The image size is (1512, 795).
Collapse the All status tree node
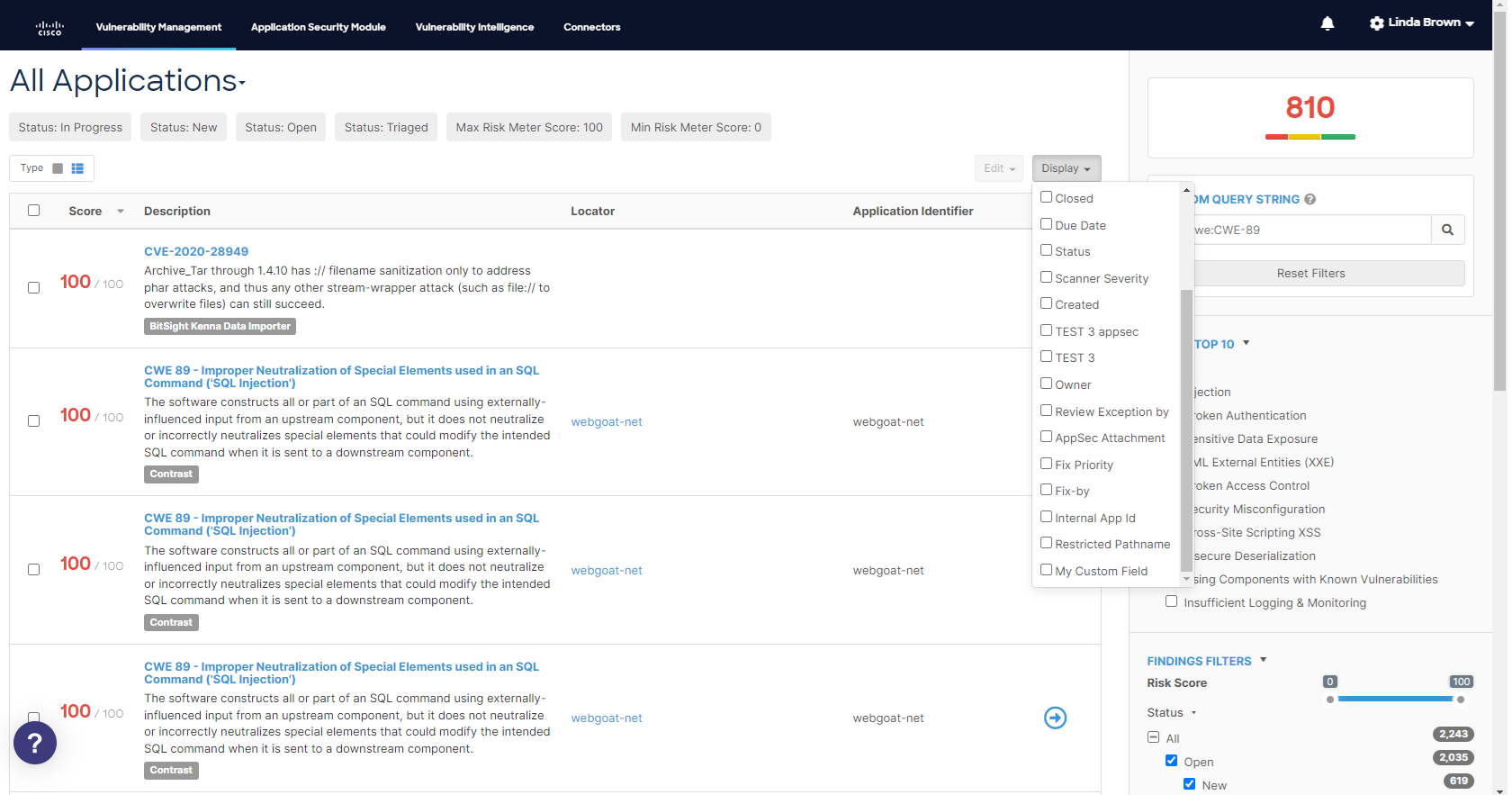tap(1153, 737)
